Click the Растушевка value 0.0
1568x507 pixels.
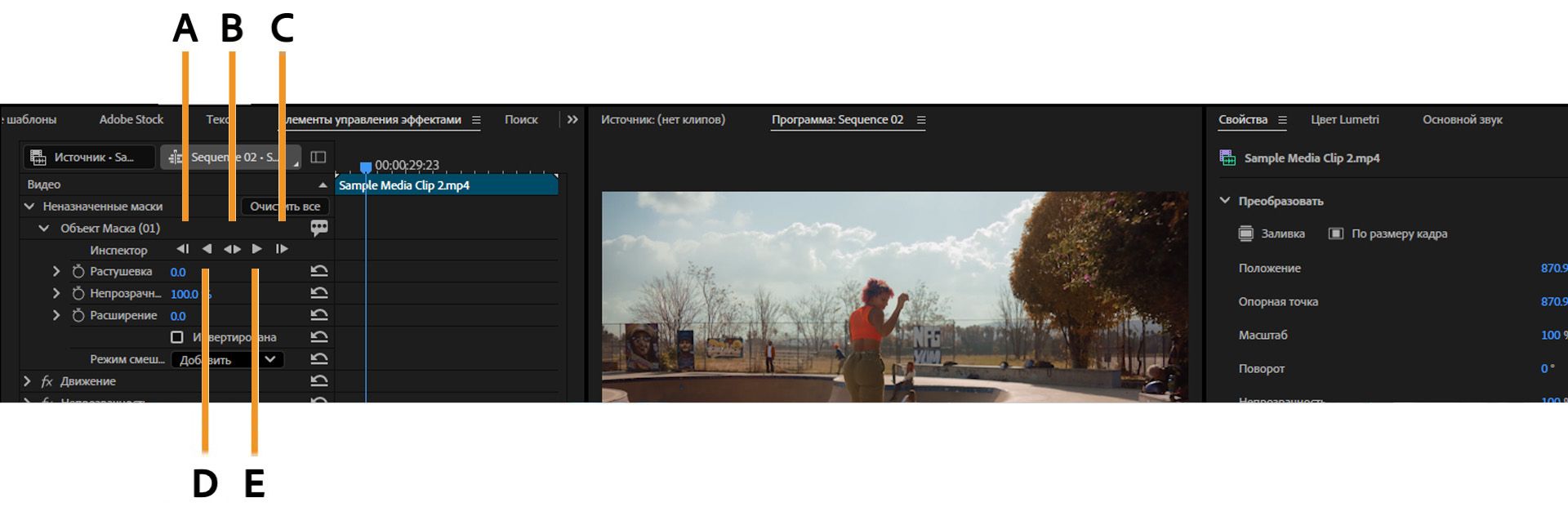[178, 272]
